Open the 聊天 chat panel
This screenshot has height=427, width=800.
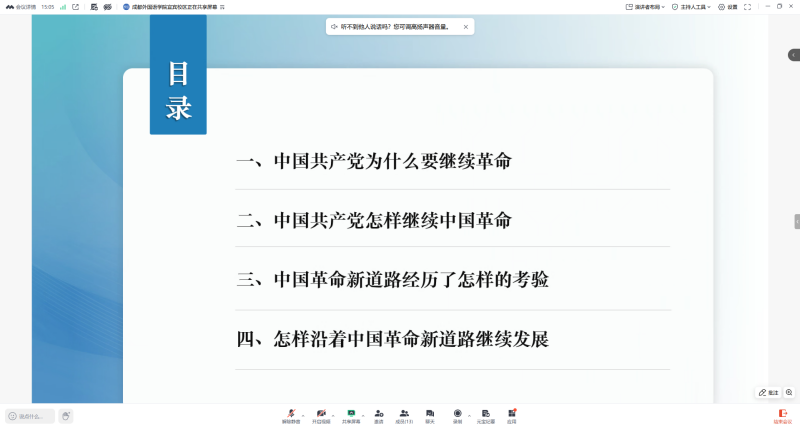click(x=430, y=413)
